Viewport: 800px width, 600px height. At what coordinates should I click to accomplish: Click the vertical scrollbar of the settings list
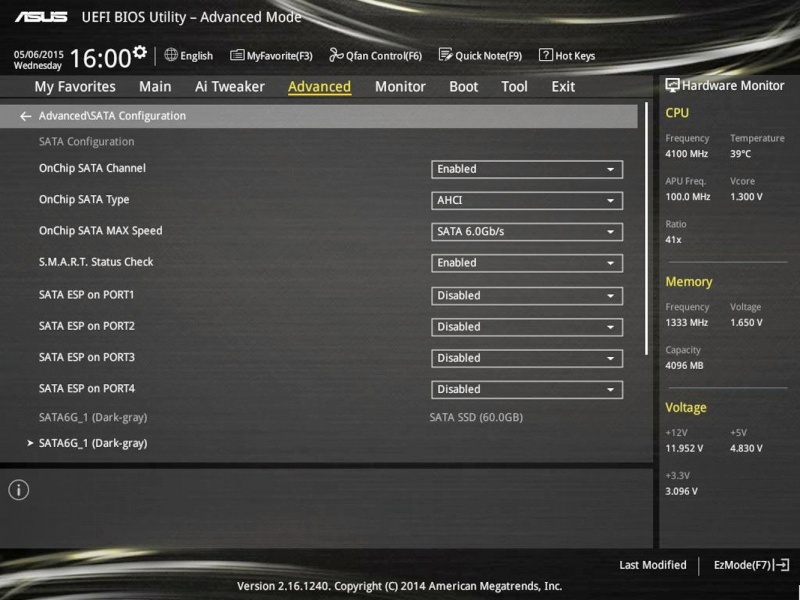647,230
